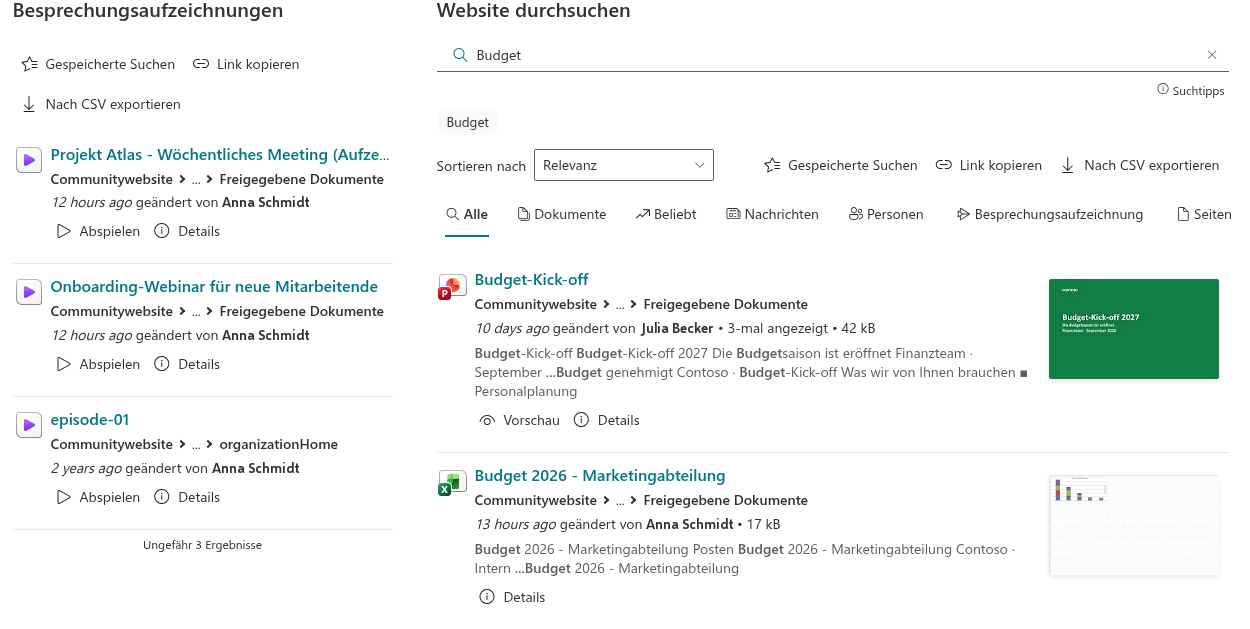Click the video icon of episode-01

click(x=28, y=425)
